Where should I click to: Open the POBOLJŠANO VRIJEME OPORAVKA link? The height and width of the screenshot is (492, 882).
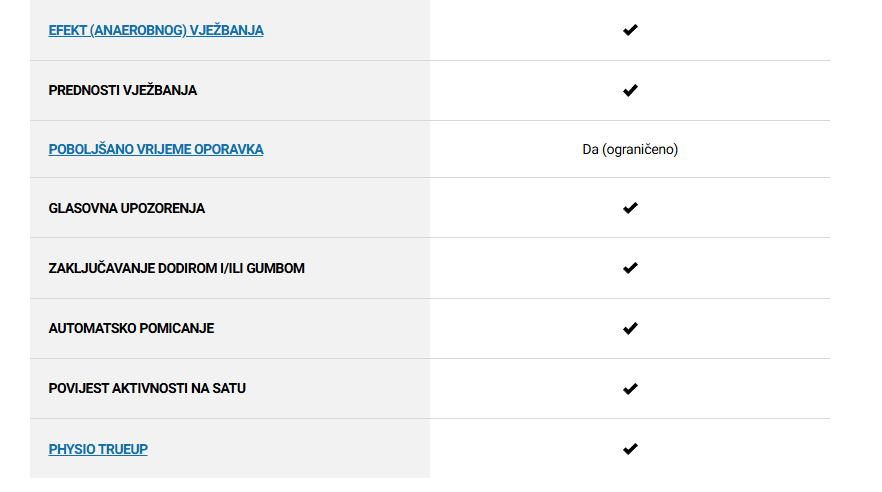pos(156,150)
